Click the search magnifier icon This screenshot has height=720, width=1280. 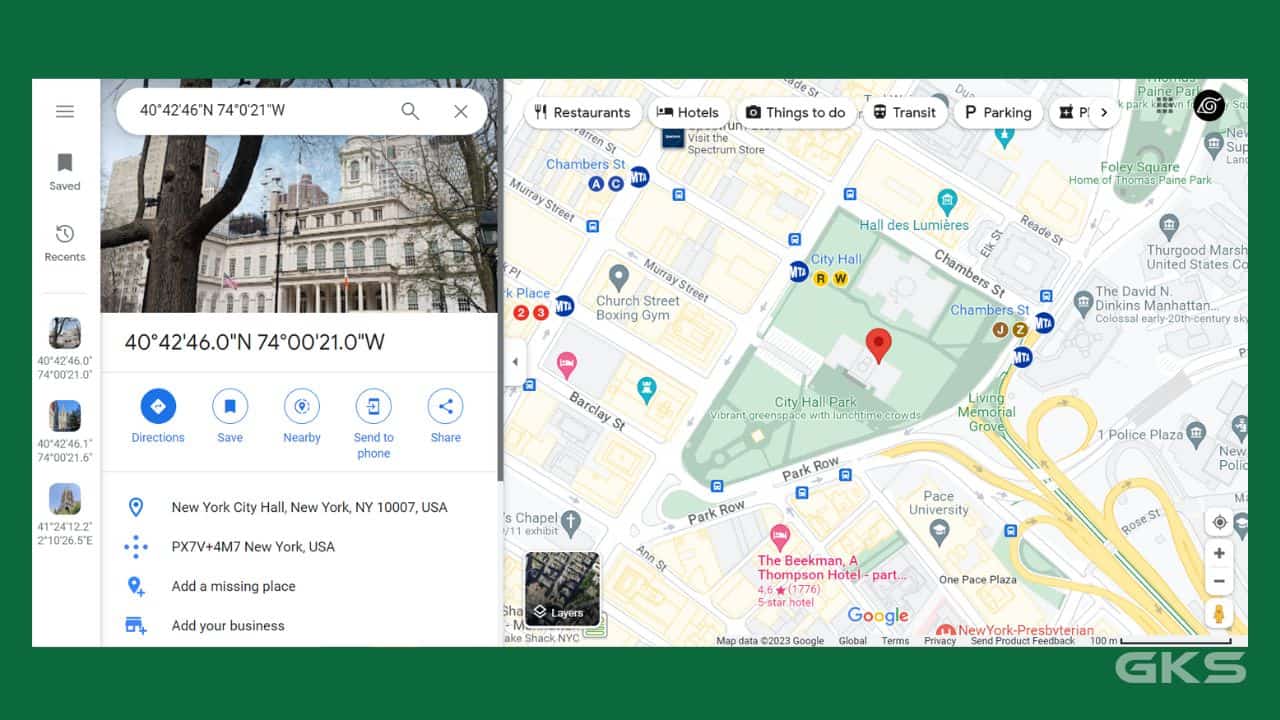point(410,111)
